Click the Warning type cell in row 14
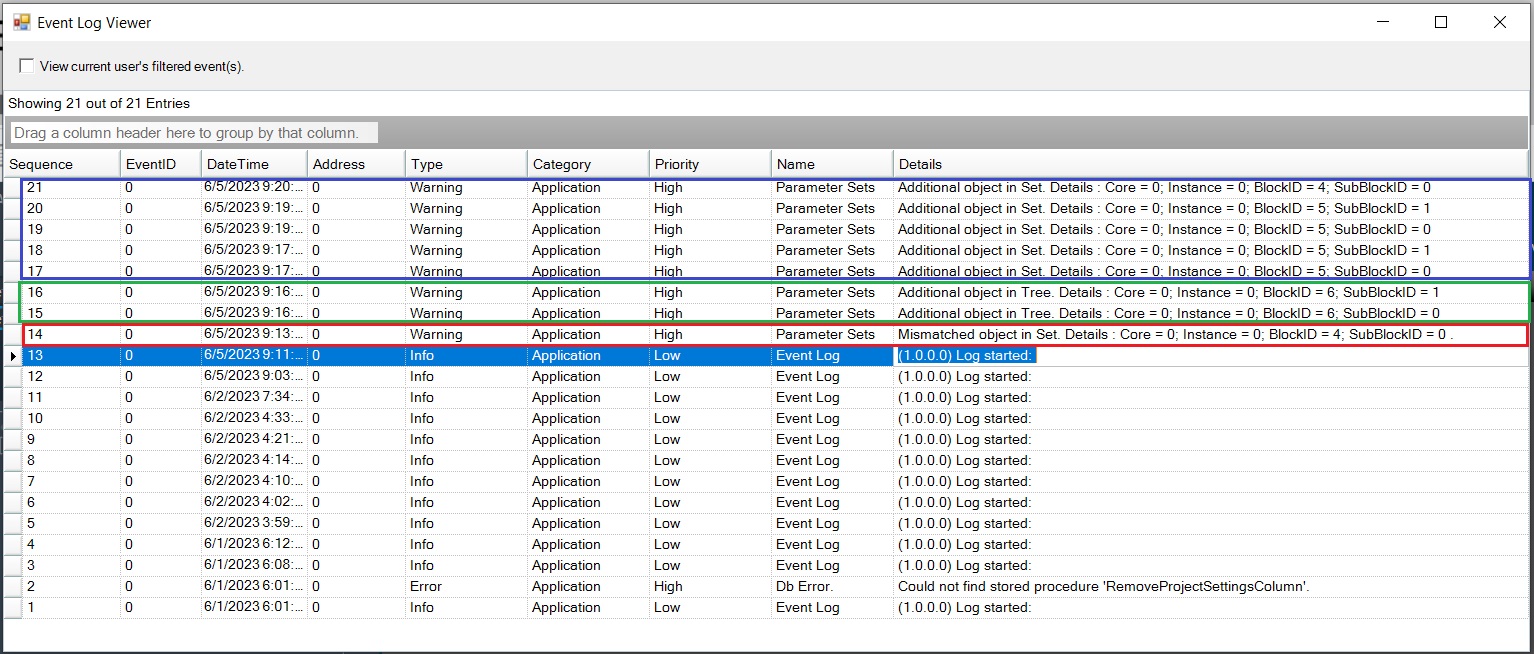1534x654 pixels. (x=466, y=334)
